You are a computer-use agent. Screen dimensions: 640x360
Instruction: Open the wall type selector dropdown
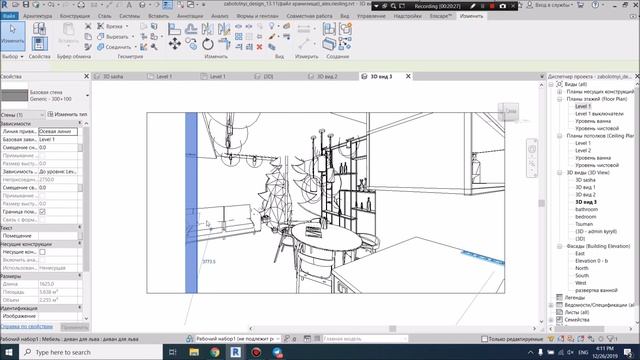pos(87,96)
